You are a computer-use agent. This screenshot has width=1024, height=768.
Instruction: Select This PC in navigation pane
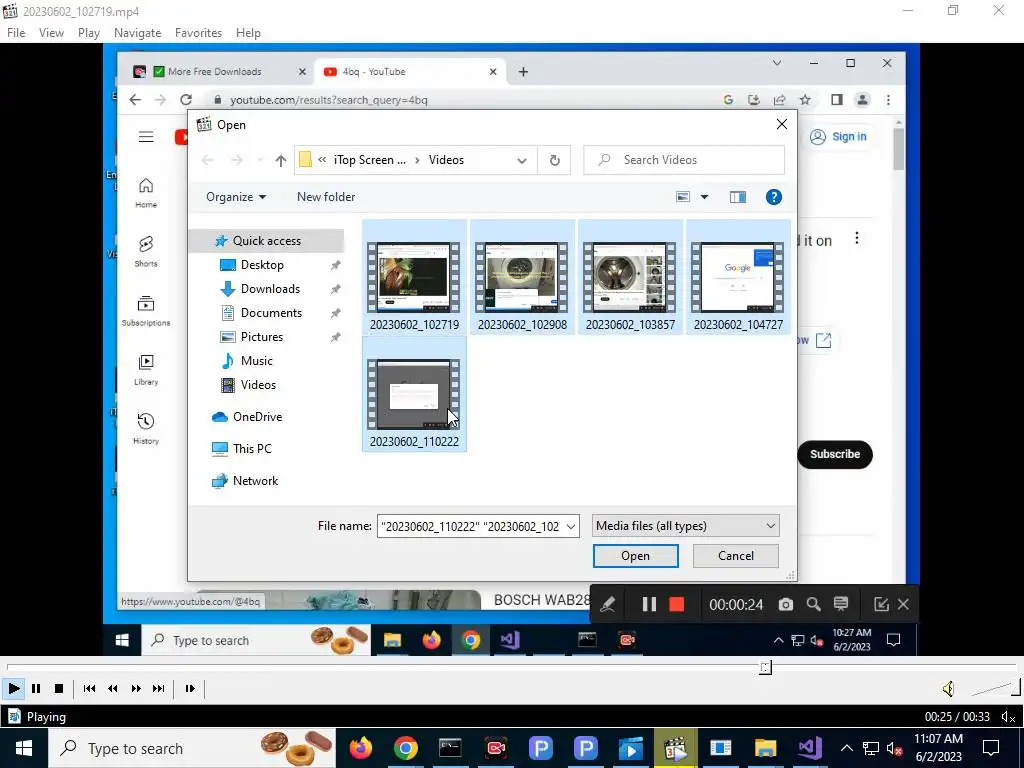[252, 449]
